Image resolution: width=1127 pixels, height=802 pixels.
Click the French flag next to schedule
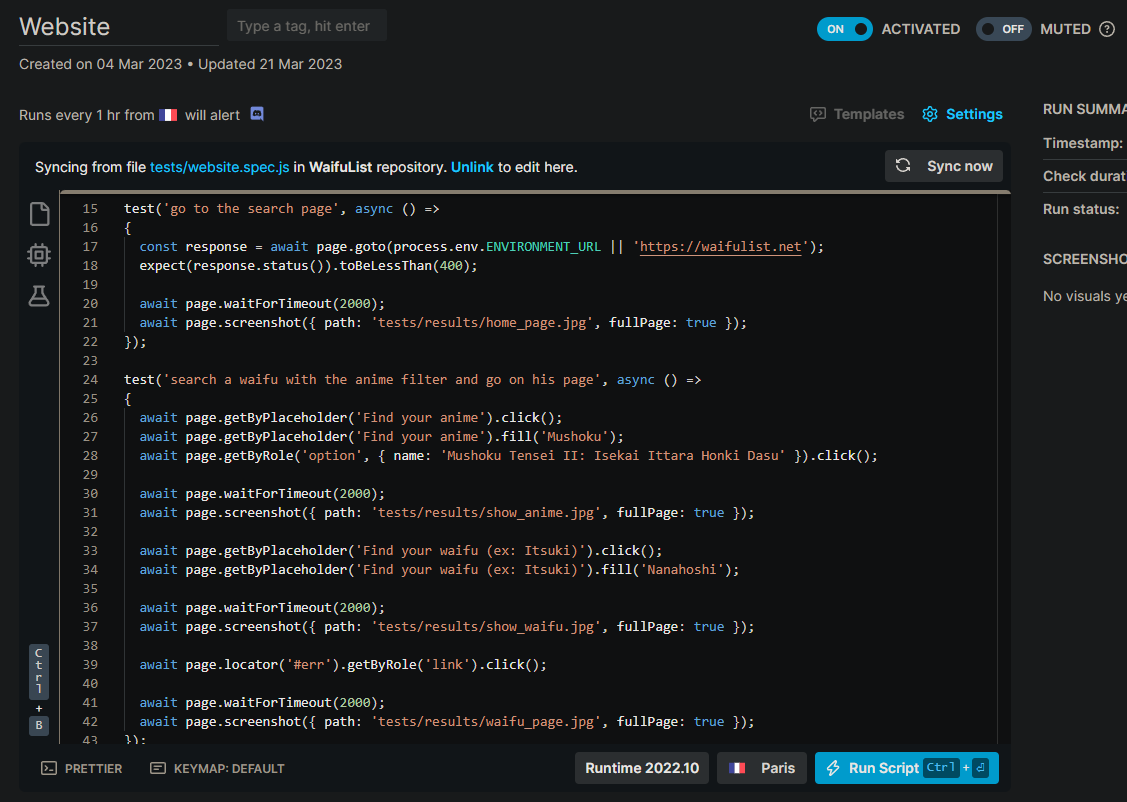[168, 115]
